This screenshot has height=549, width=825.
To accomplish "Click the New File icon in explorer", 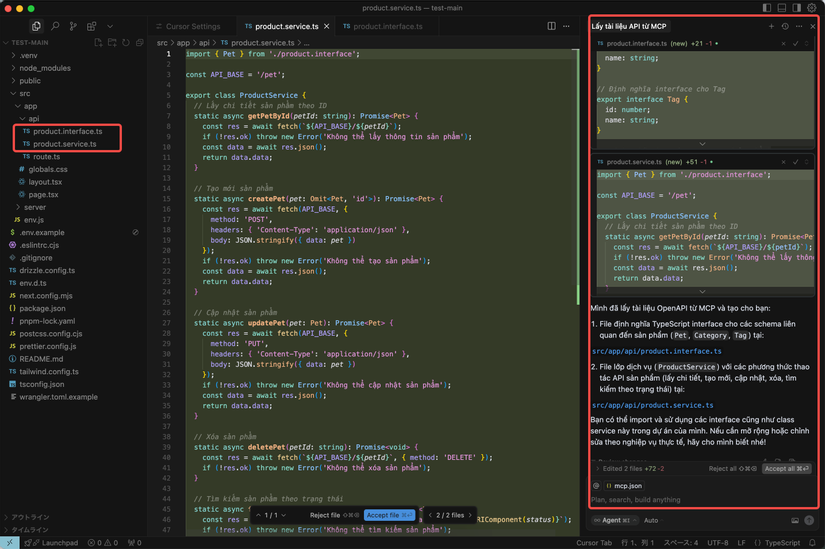I will (98, 43).
